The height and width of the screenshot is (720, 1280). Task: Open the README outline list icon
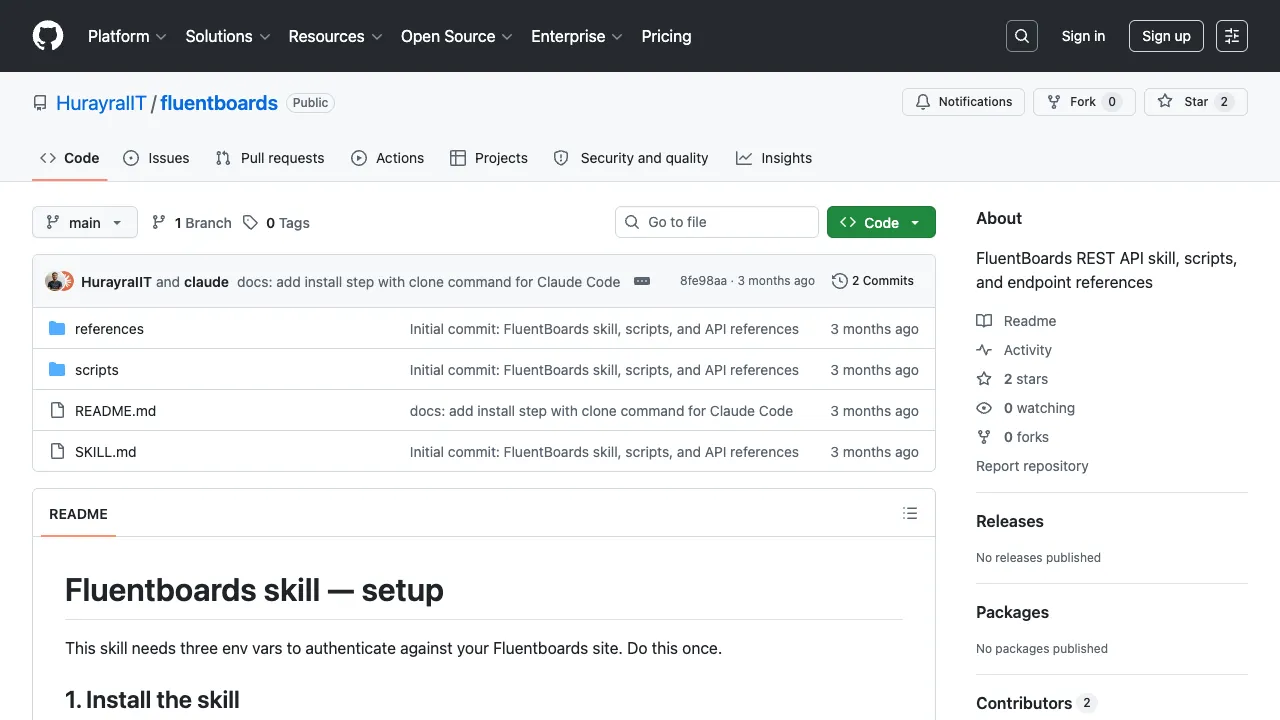[x=910, y=513]
